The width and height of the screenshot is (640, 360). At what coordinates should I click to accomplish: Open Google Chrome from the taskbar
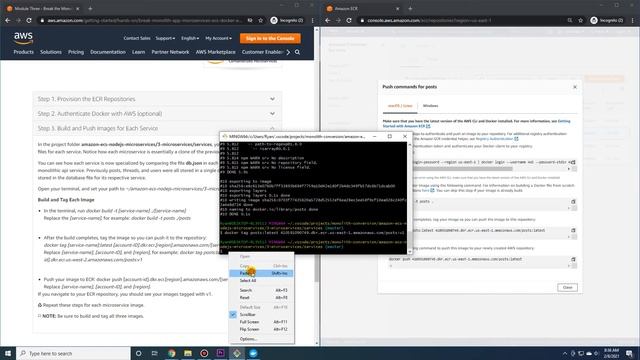pos(171,353)
